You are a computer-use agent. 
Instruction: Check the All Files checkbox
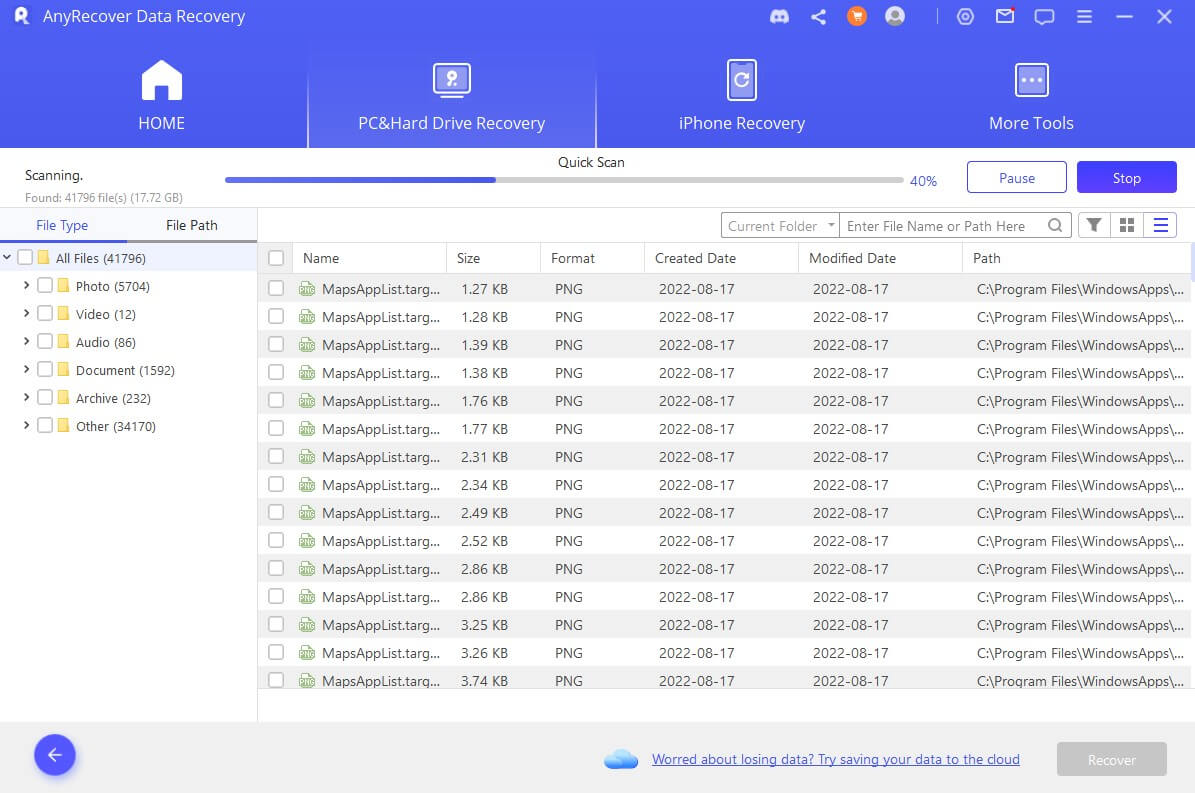(x=27, y=257)
